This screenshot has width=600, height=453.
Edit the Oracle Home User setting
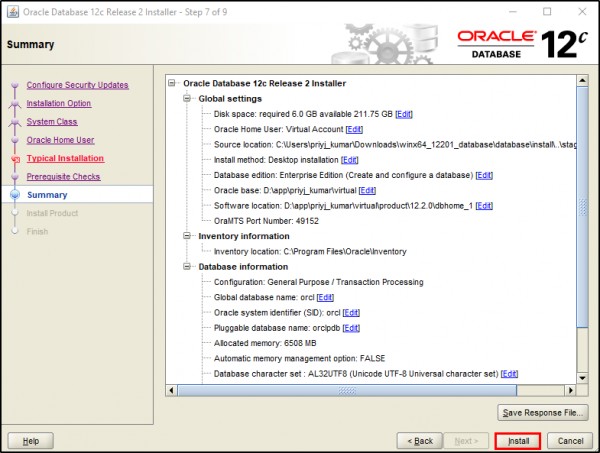(x=354, y=129)
